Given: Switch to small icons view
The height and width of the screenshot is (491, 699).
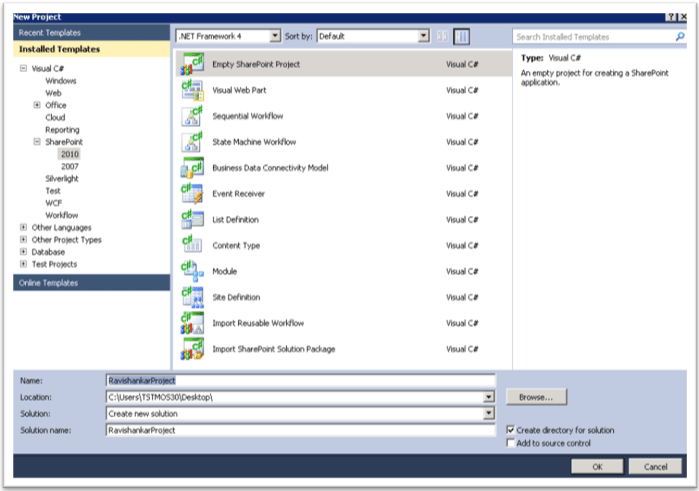Looking at the screenshot, I should 442,36.
